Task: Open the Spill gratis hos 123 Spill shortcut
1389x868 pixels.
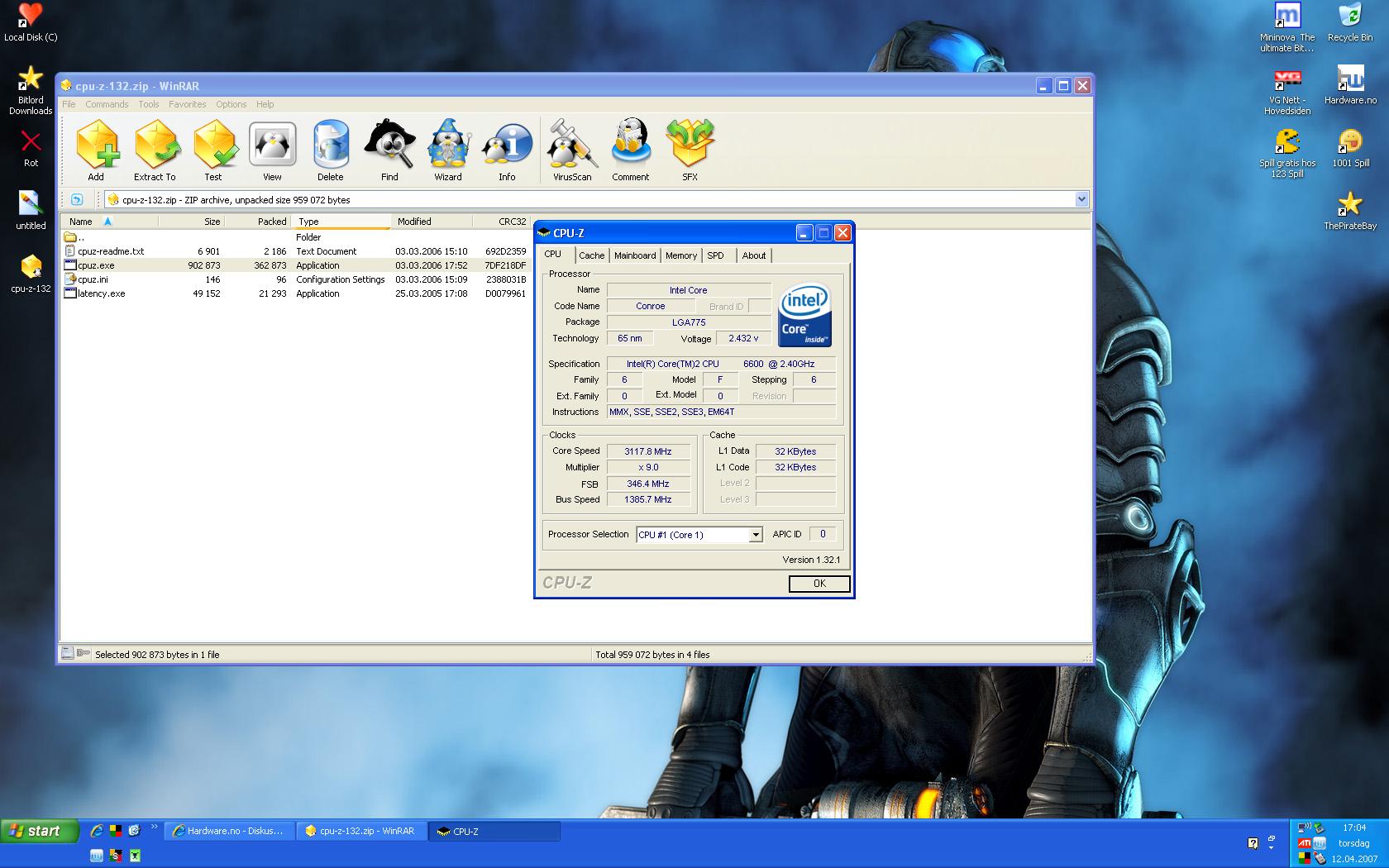Action: point(1287,154)
